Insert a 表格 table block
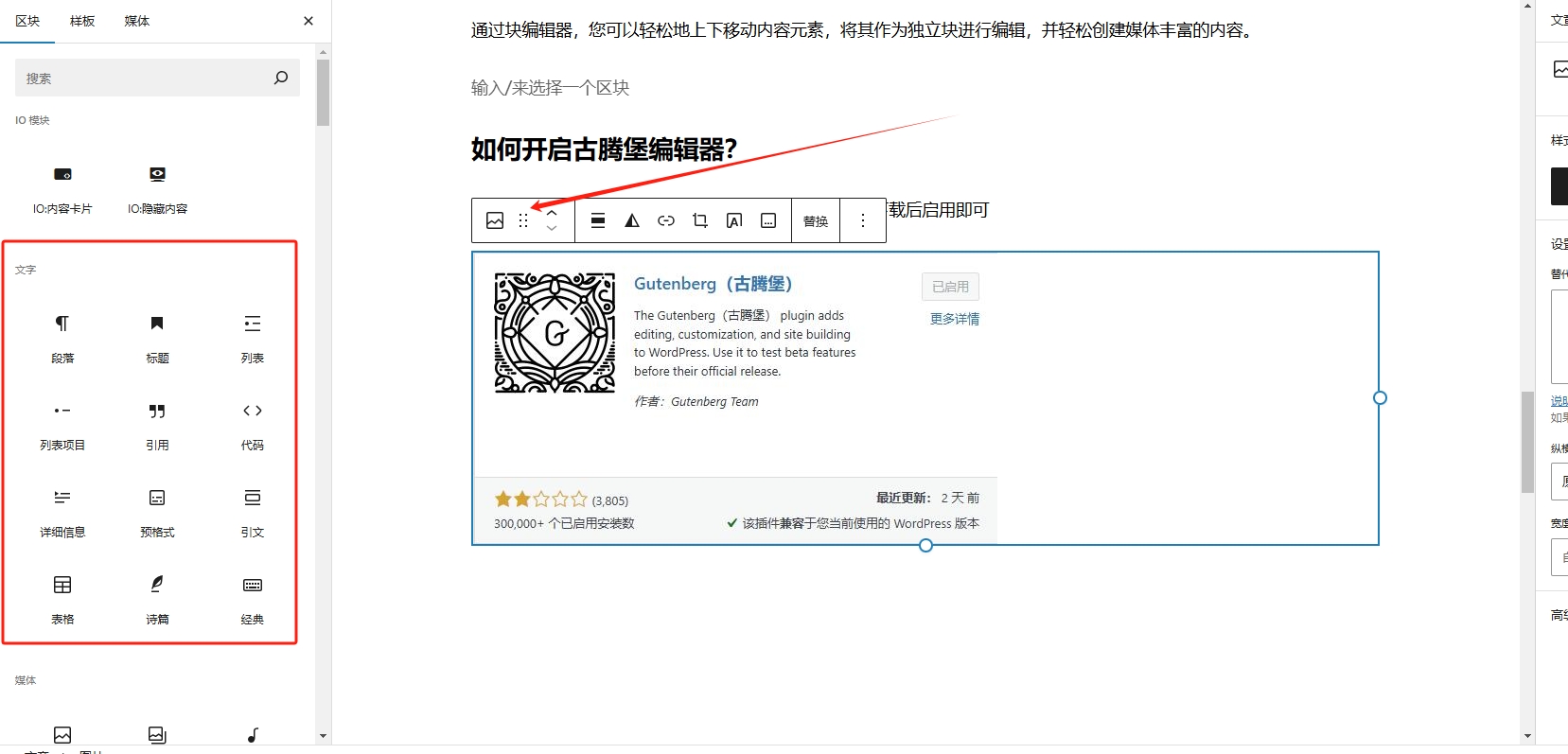Viewport: 1568px width, 754px height. [x=62, y=600]
